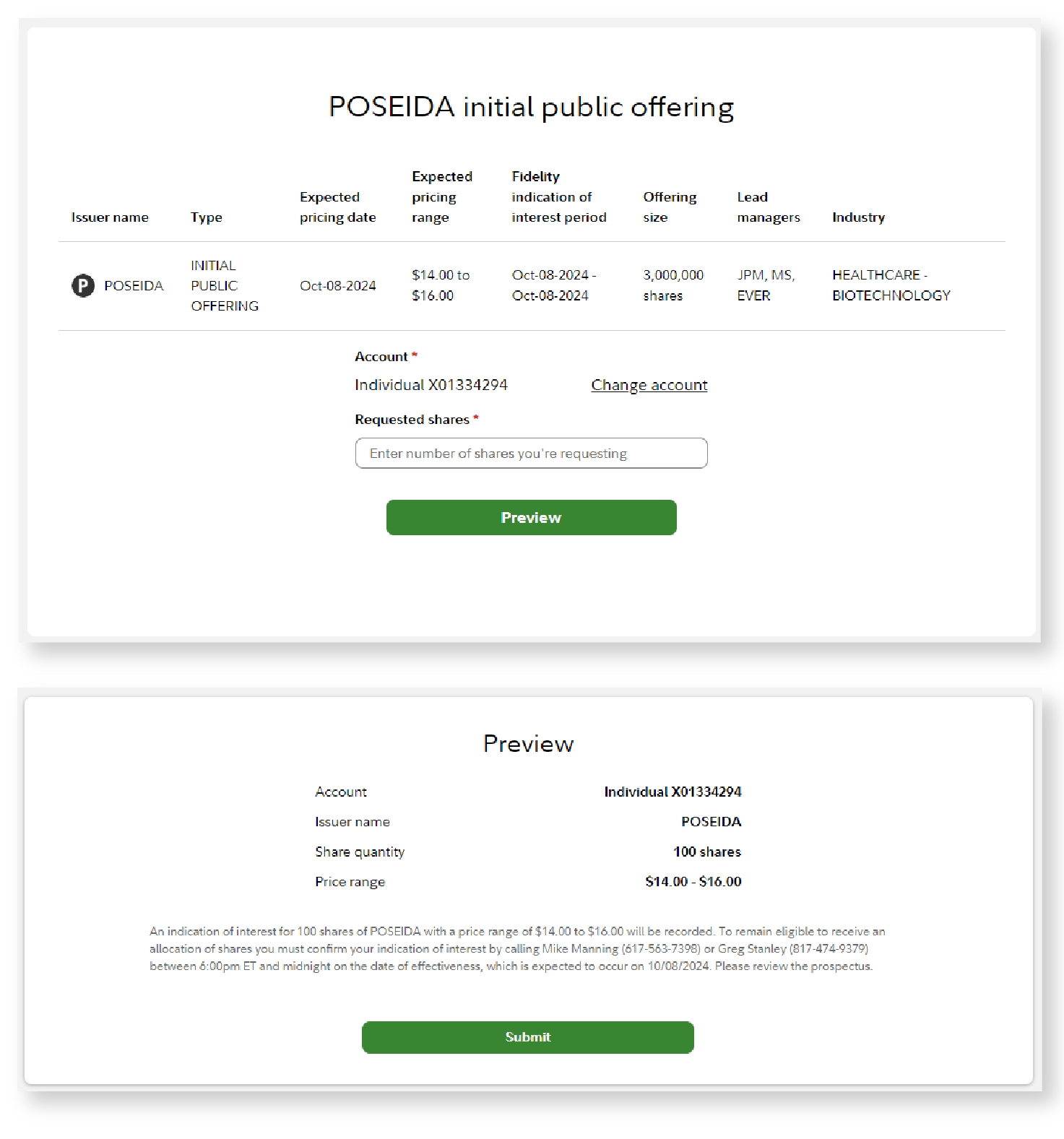1064x1139 pixels.
Task: Click the POSEIDA initial public offering title
Action: click(x=531, y=107)
